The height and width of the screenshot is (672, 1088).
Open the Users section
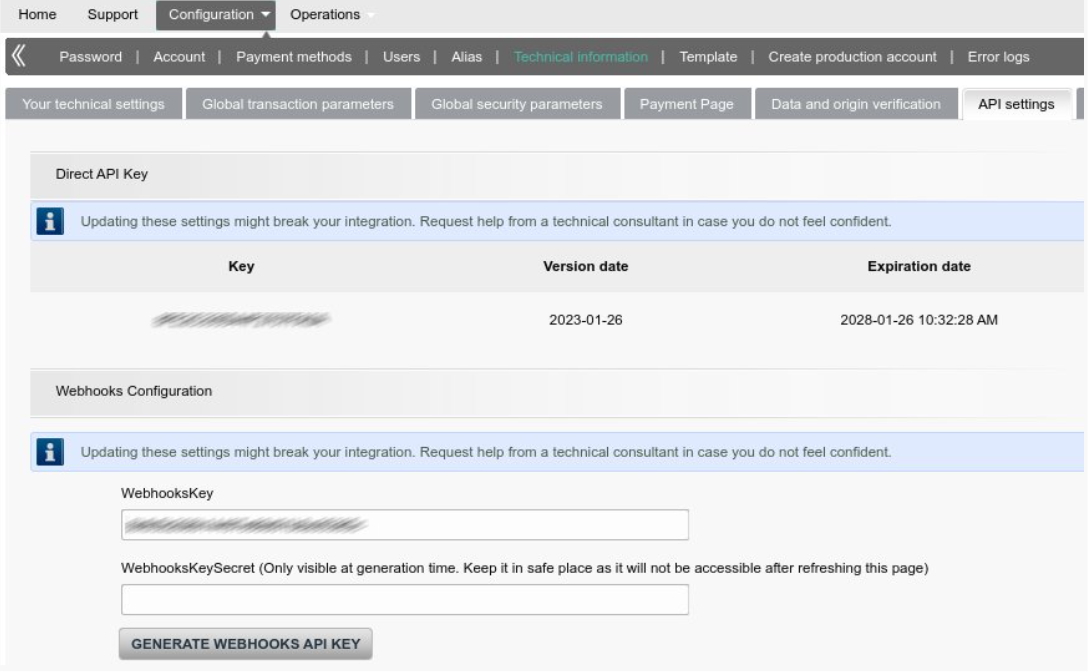(x=401, y=57)
